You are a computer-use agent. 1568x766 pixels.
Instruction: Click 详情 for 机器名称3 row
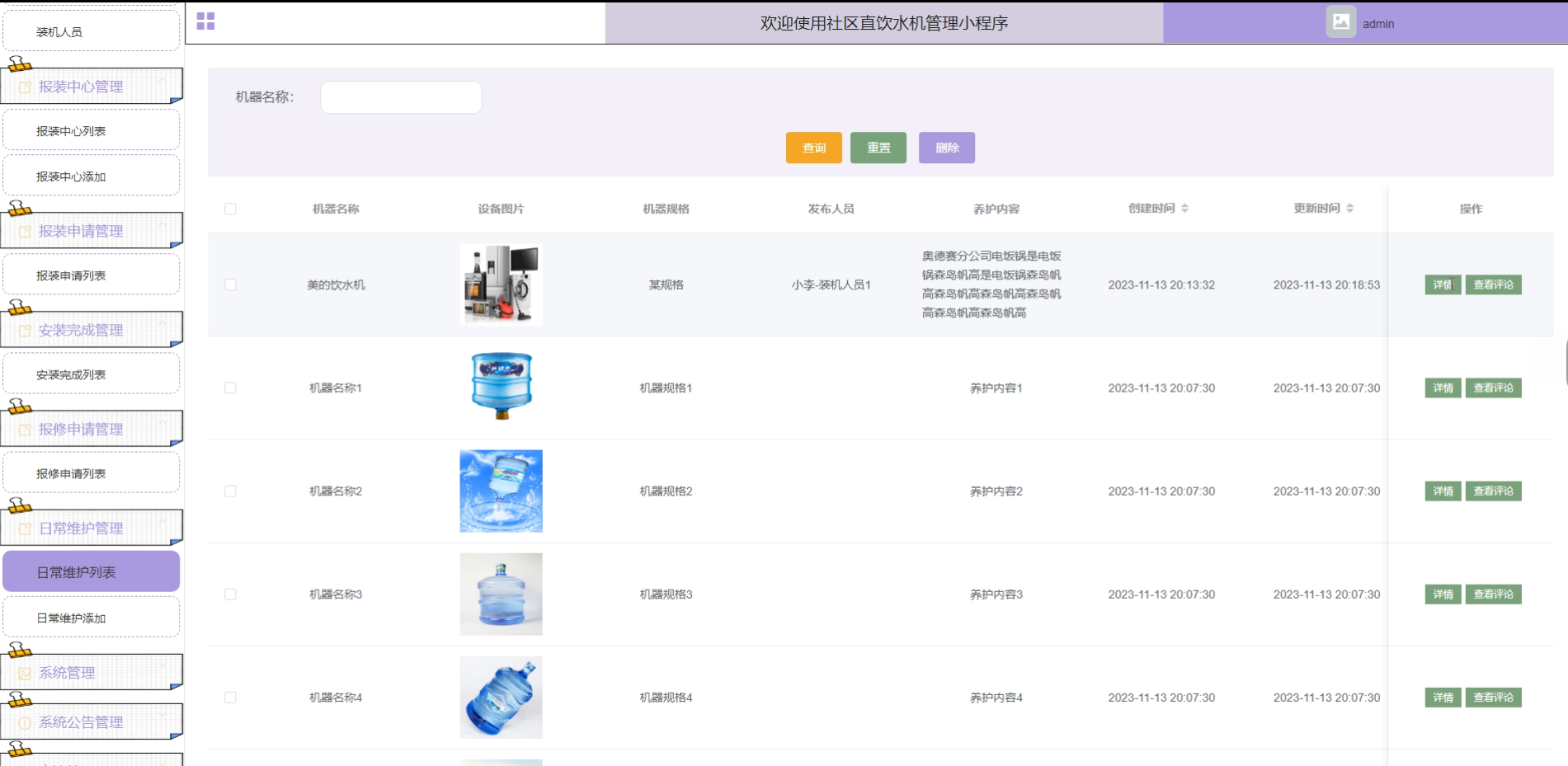pos(1443,594)
